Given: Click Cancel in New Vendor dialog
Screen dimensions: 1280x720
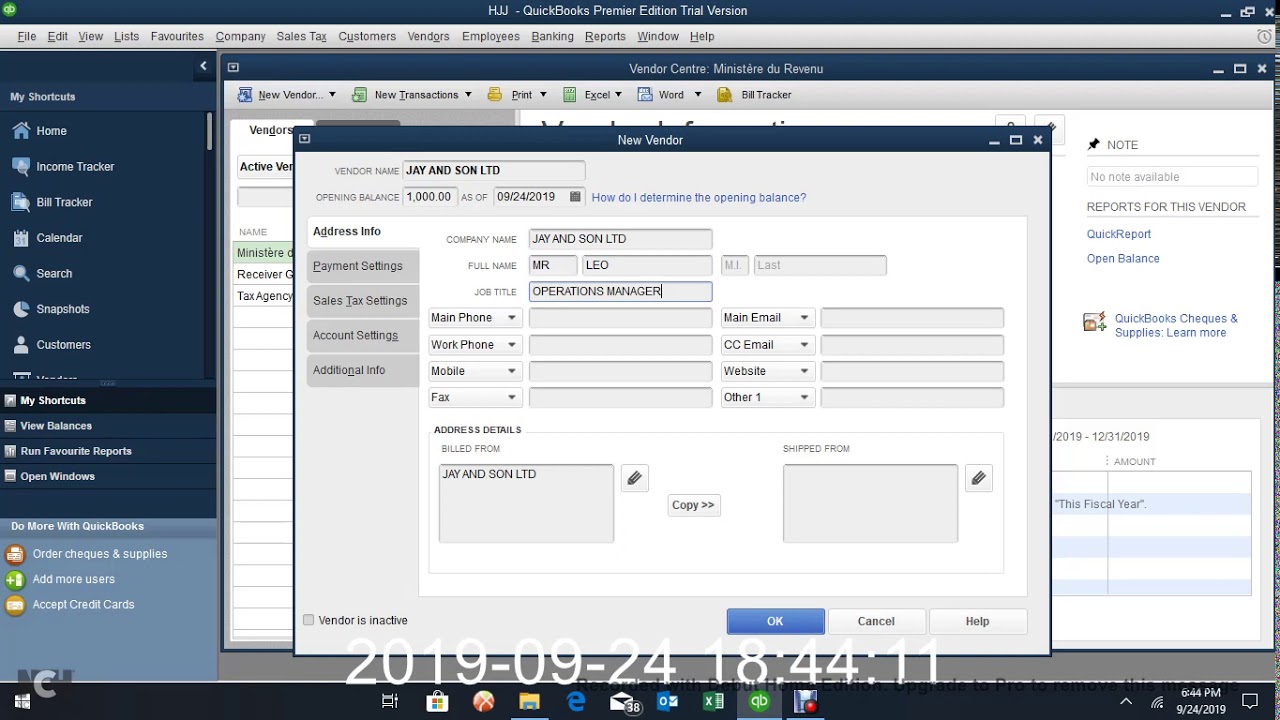Looking at the screenshot, I should [876, 621].
